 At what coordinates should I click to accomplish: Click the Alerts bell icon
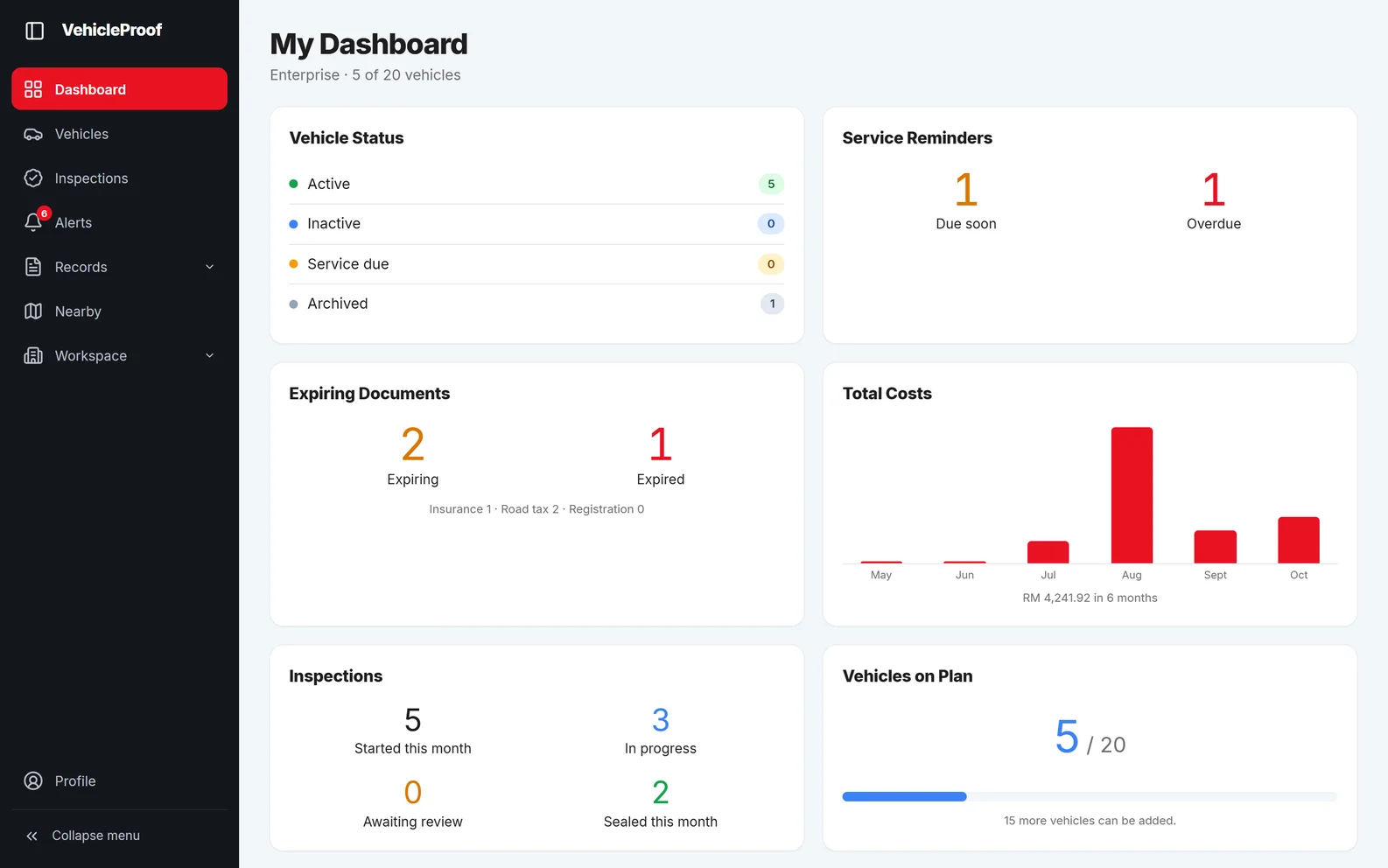pos(33,223)
